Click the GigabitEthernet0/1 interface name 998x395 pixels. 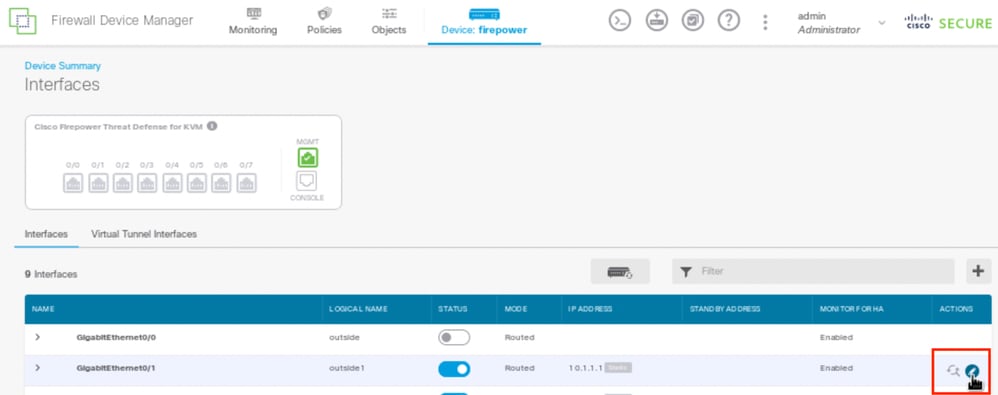(x=116, y=368)
